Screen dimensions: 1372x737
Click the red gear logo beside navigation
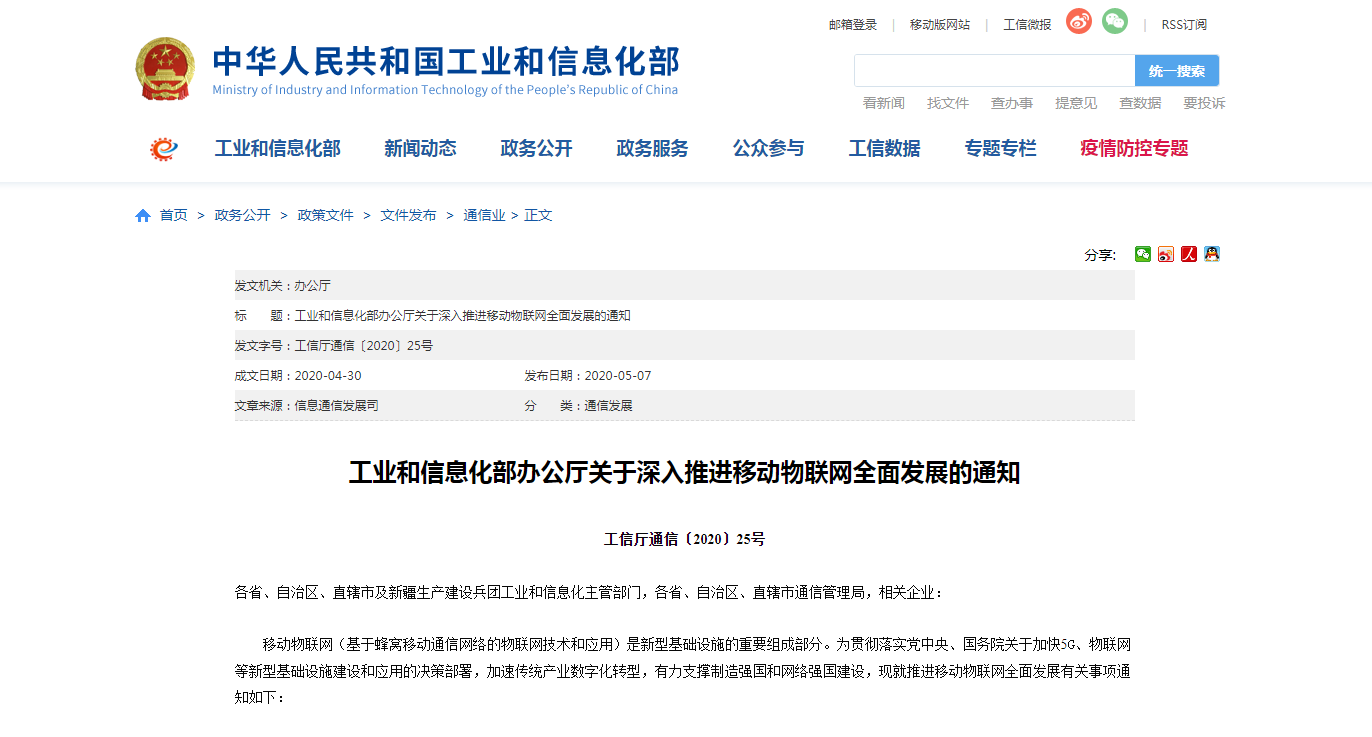tap(163, 149)
